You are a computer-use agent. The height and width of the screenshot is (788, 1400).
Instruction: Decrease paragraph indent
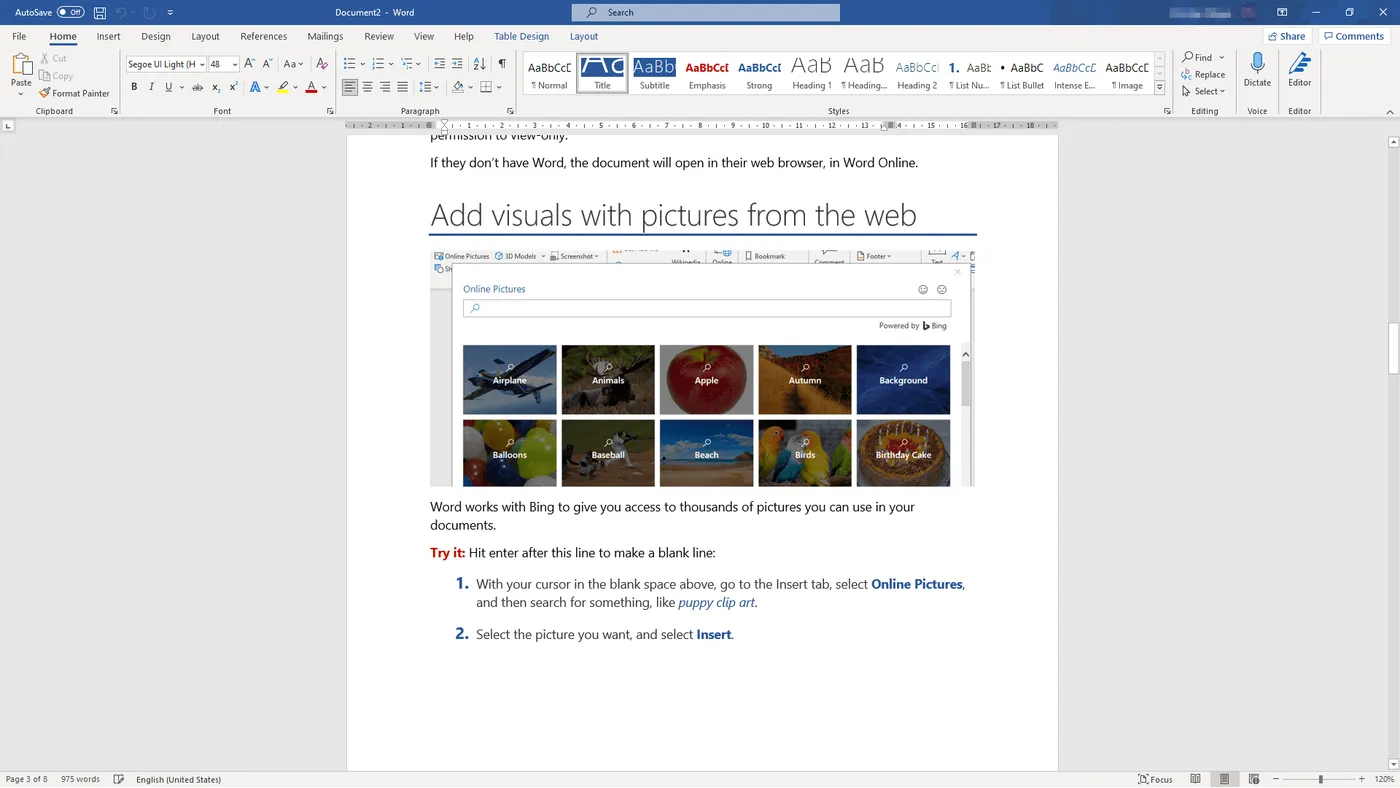point(439,64)
